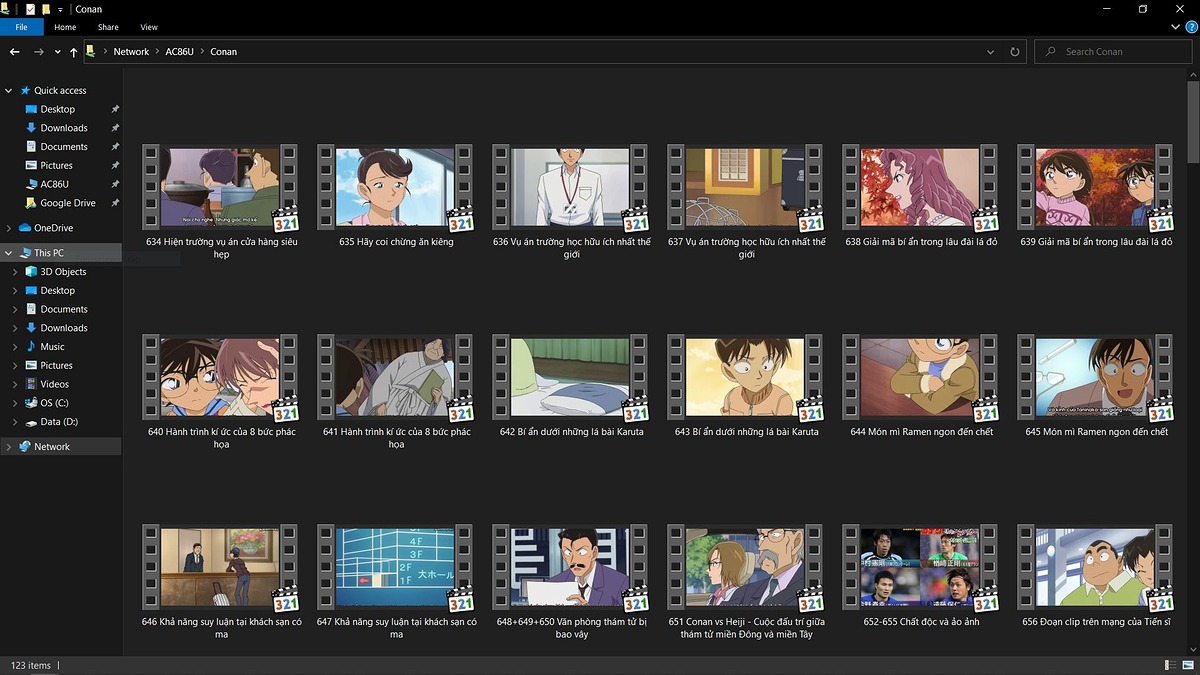Click AC86U in the address breadcrumb
The image size is (1200, 675).
(179, 52)
